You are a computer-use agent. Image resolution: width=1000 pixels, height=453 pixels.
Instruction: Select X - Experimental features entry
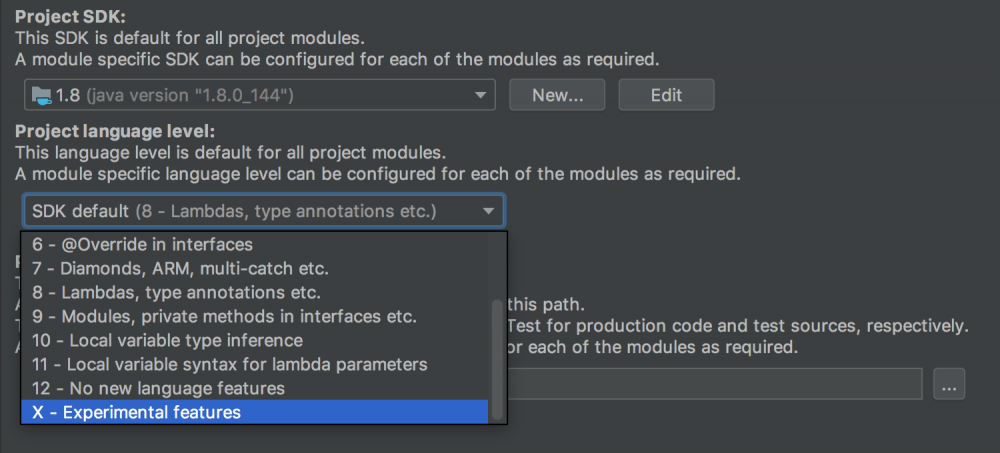(x=136, y=412)
